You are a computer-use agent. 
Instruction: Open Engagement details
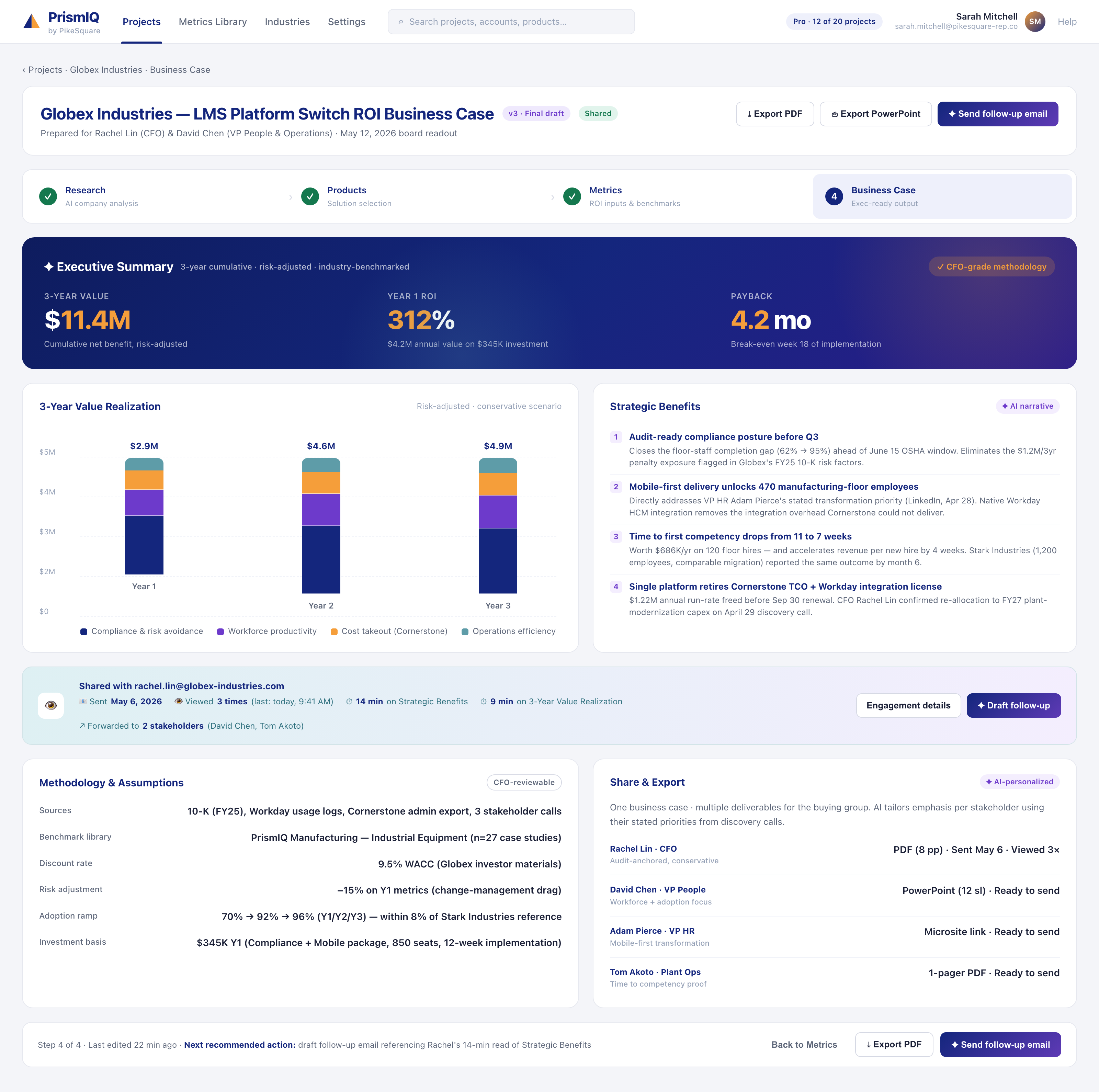pos(908,705)
